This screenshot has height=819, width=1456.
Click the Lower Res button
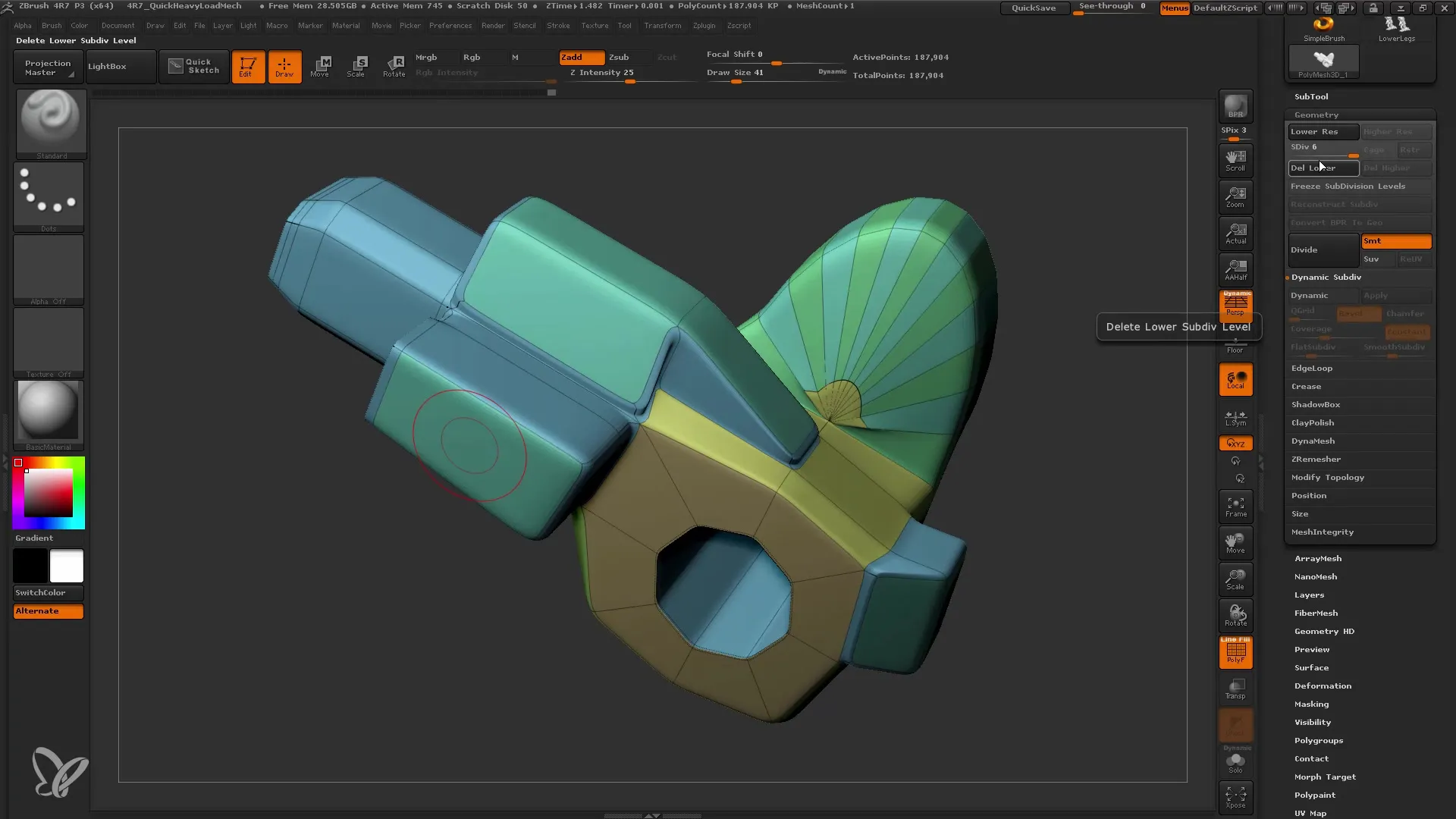[x=1323, y=131]
